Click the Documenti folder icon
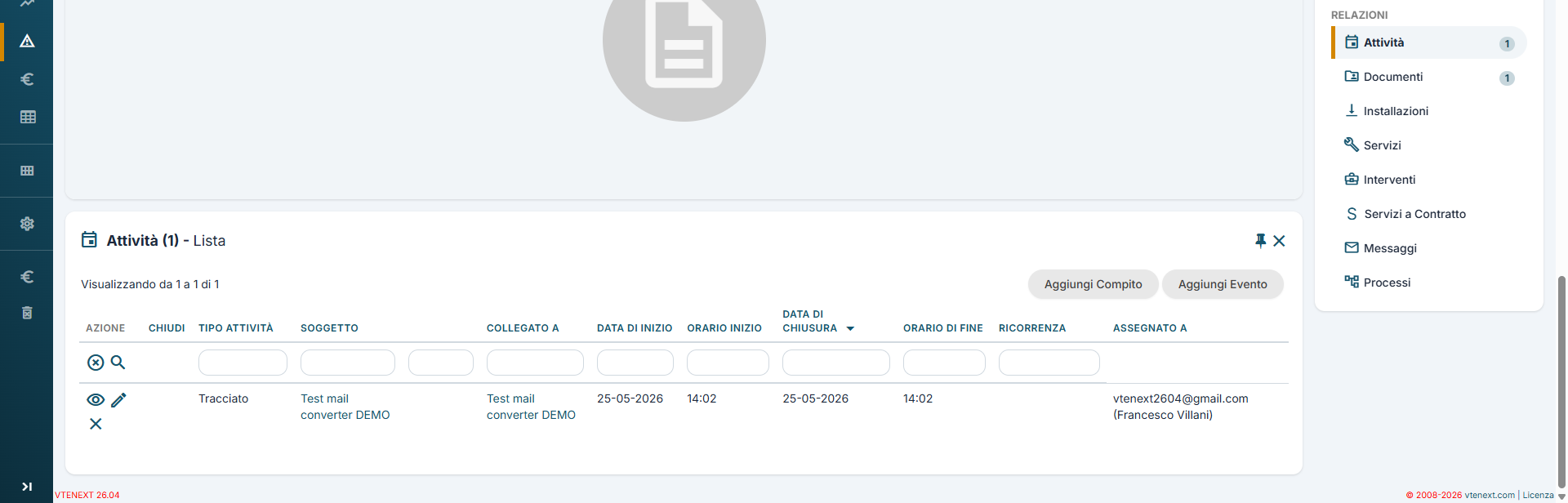 point(1352,76)
